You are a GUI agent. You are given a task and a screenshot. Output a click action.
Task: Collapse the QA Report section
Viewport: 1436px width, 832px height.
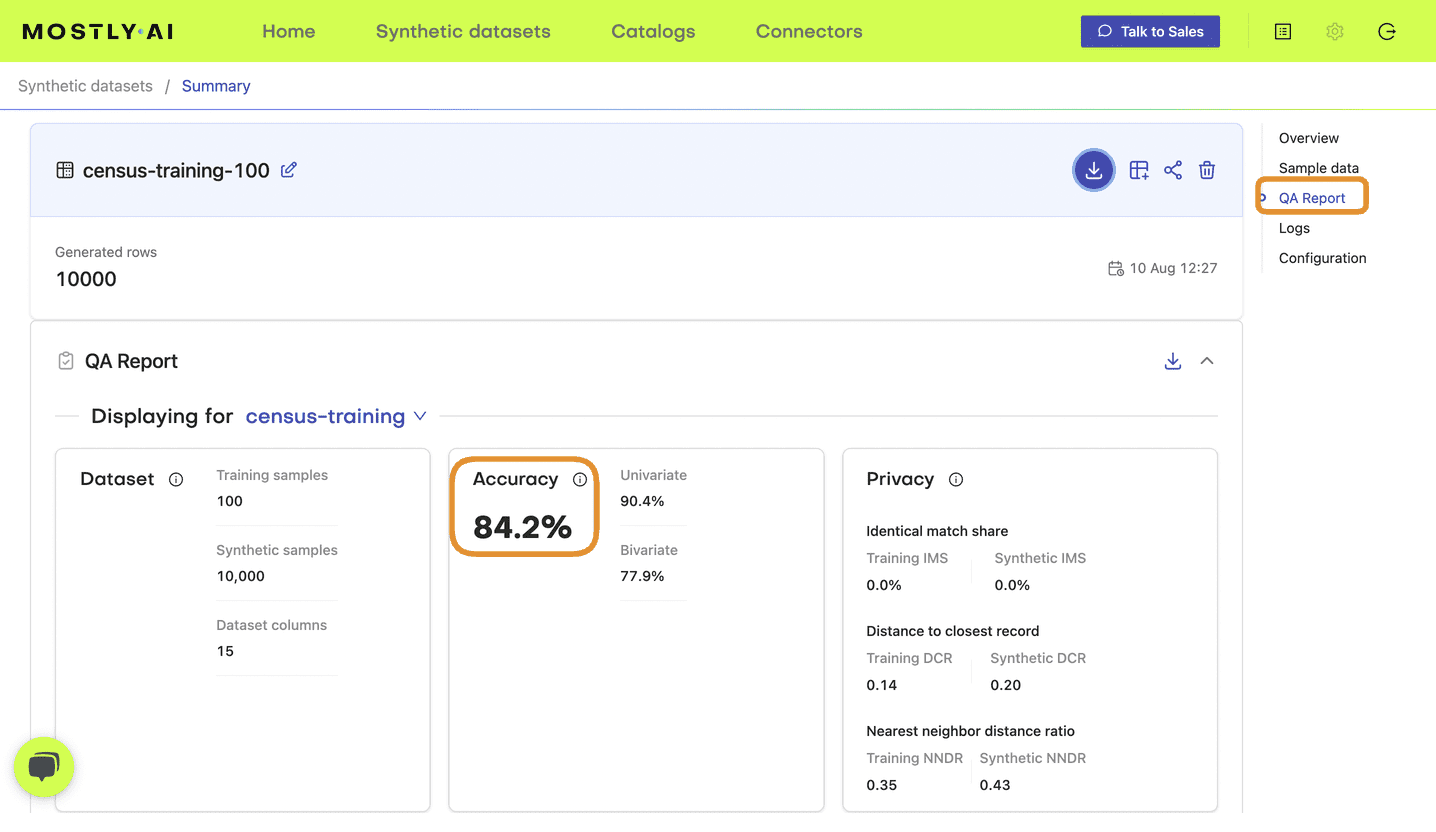coord(1207,361)
